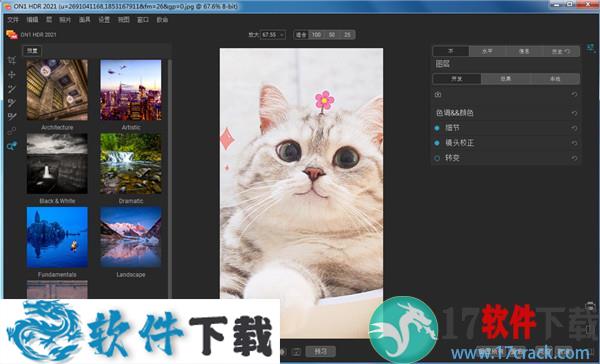Set zoom to 50 percent

pyautogui.click(x=332, y=35)
